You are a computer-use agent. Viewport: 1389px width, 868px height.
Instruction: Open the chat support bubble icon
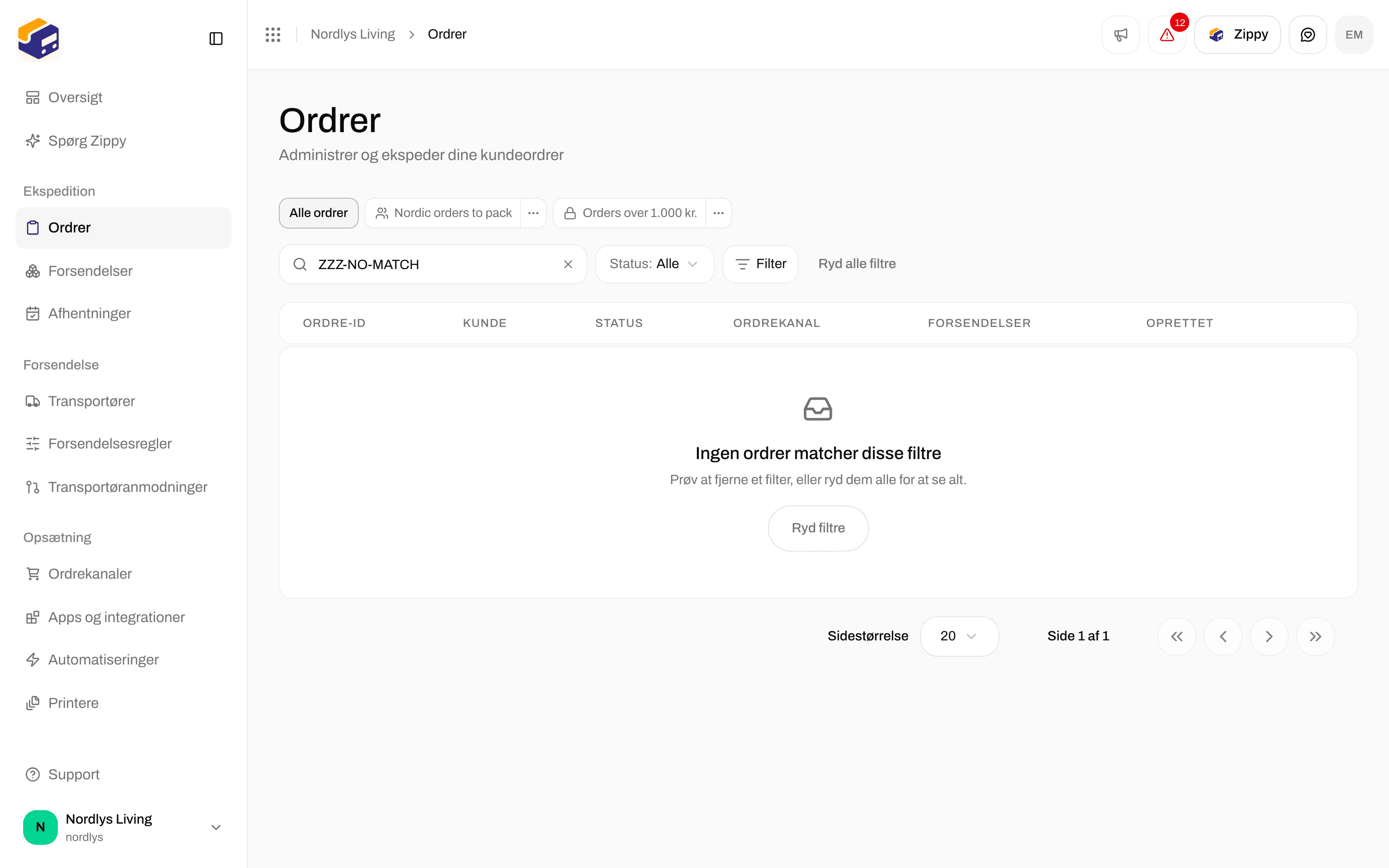1307,34
